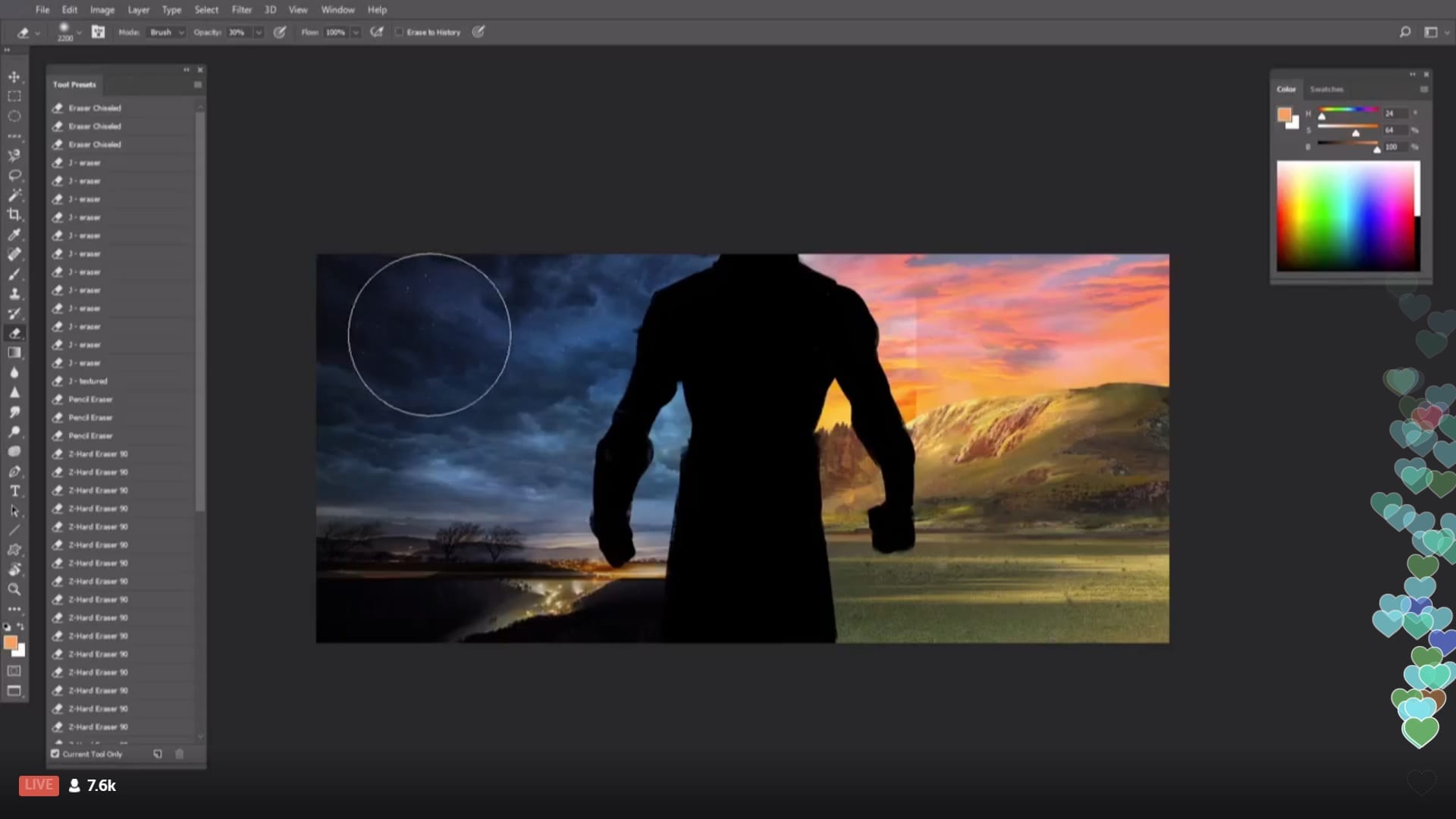Select the Horizontal Type tool
Screen dimensions: 1456x819
click(14, 491)
